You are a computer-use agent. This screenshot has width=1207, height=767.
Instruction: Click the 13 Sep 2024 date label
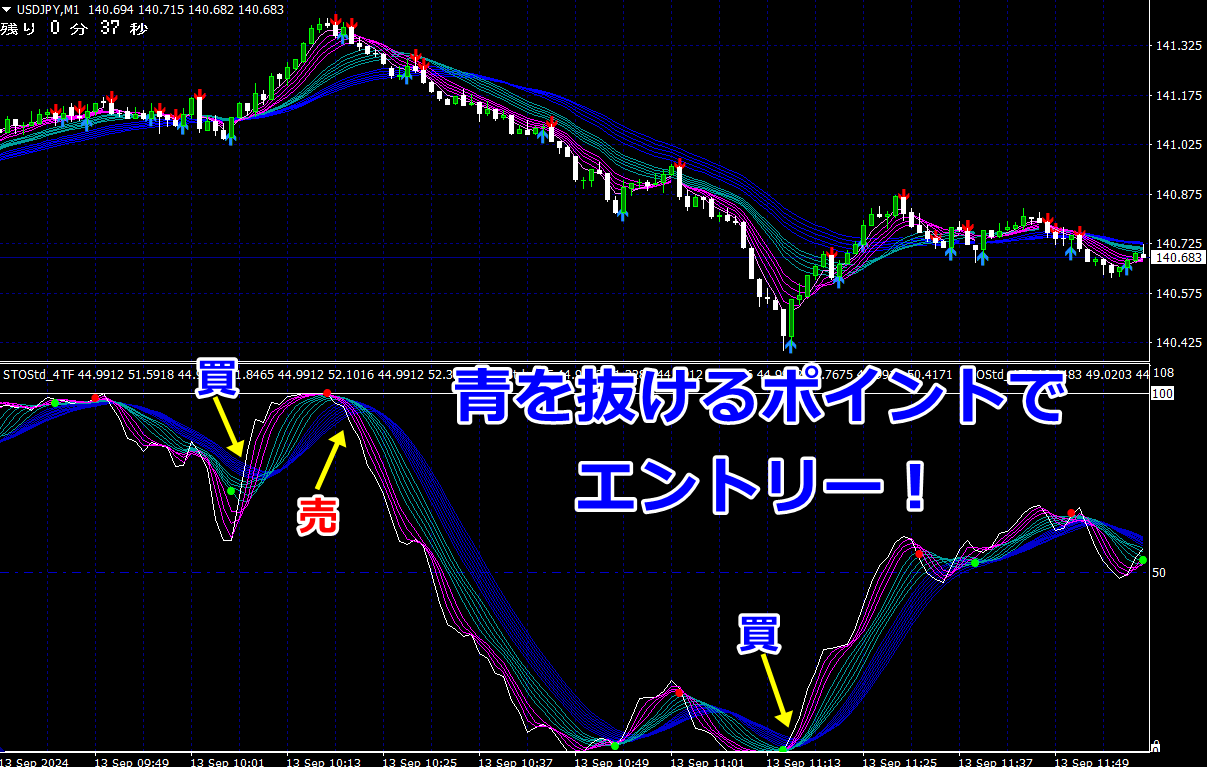(36, 761)
